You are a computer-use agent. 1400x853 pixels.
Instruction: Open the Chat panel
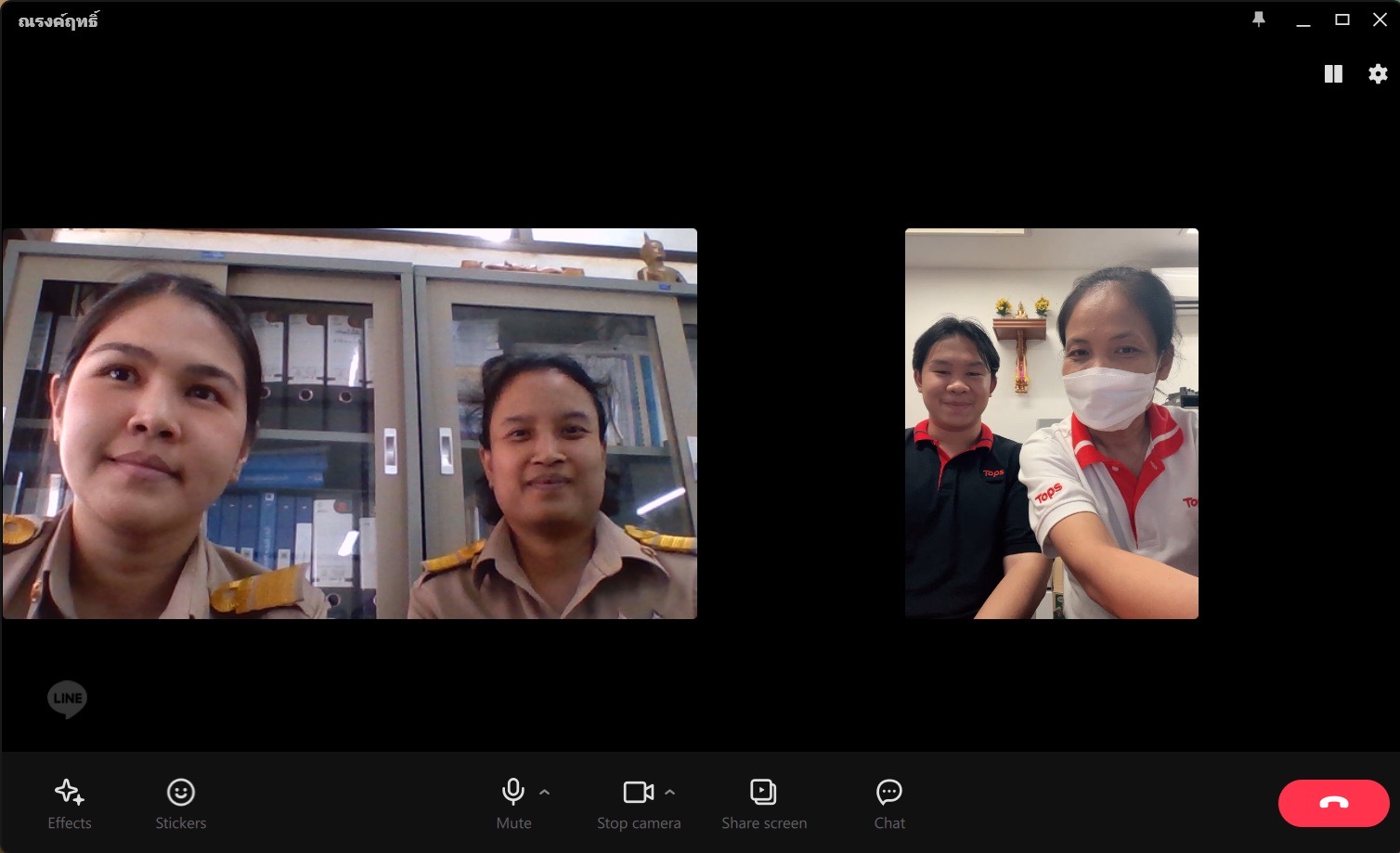(889, 804)
